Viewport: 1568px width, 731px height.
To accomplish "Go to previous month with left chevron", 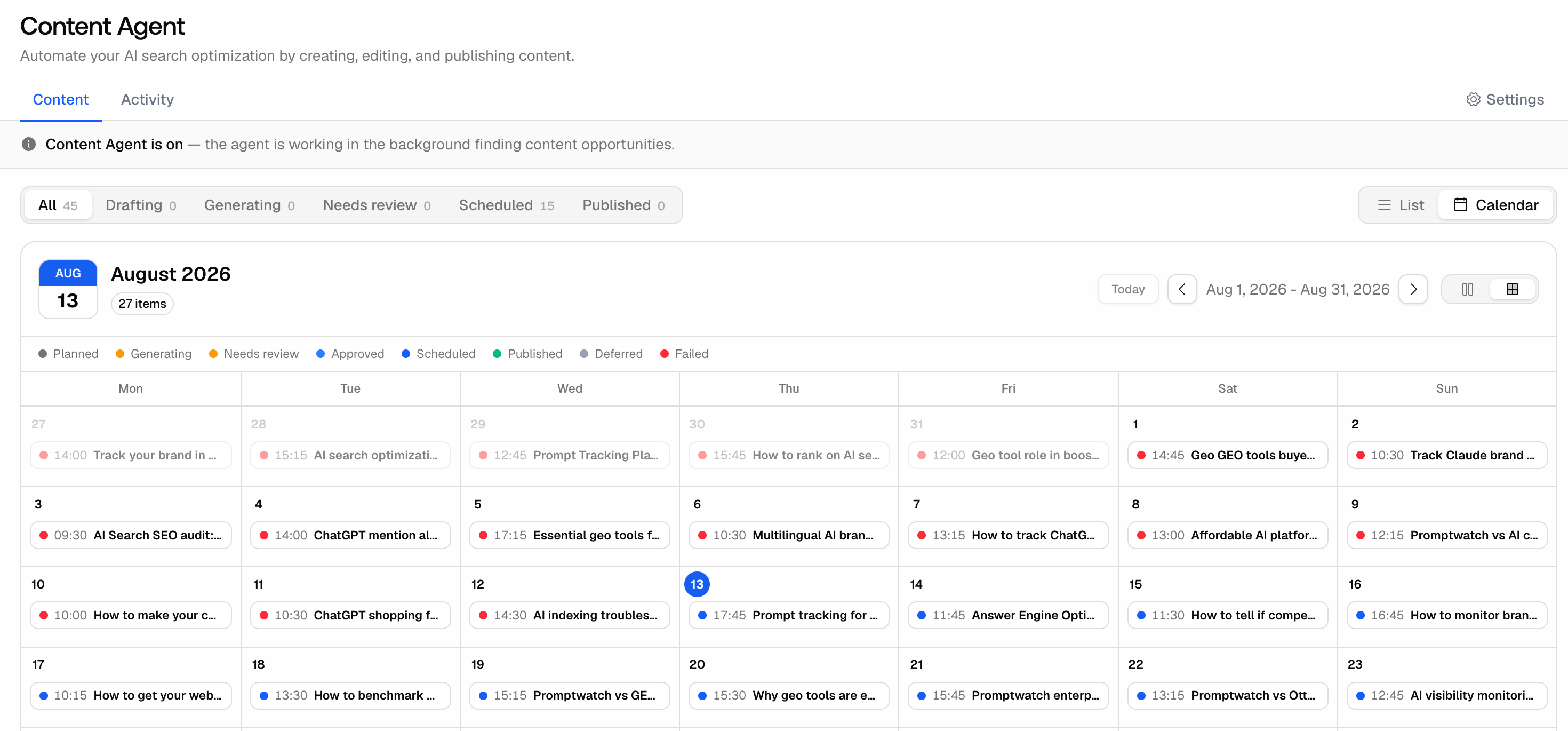I will 1182,289.
